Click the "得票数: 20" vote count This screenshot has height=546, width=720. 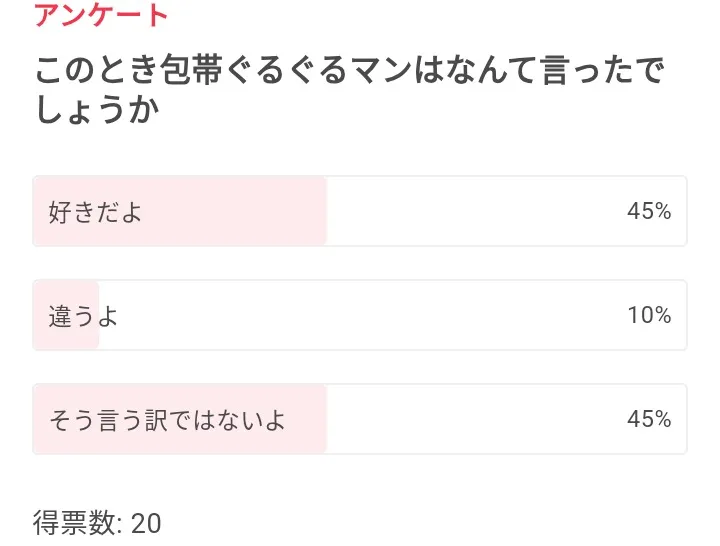[x=97, y=523]
